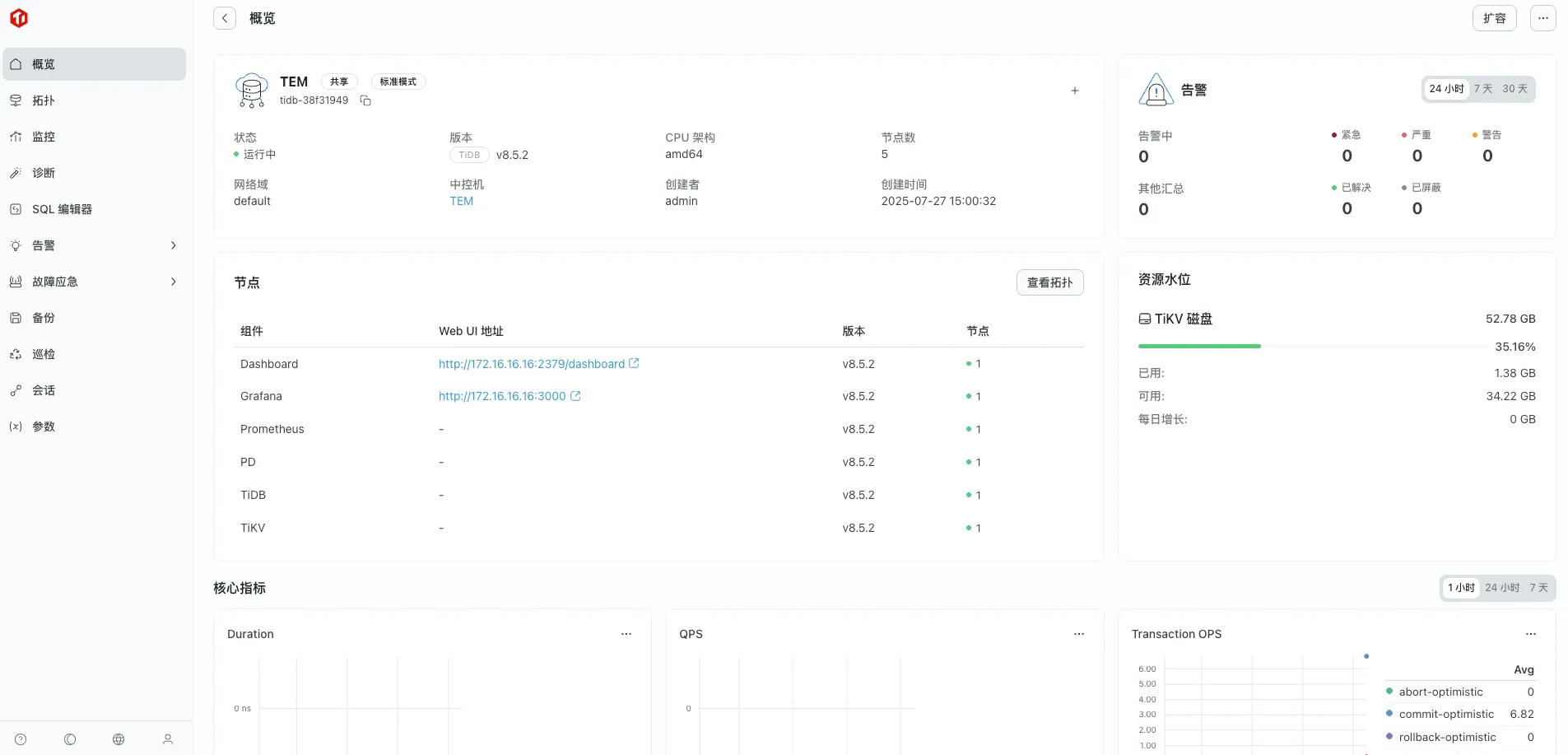Screen dimensions: 1568x755
Task: Open the 备份 backup section
Action: 43,317
